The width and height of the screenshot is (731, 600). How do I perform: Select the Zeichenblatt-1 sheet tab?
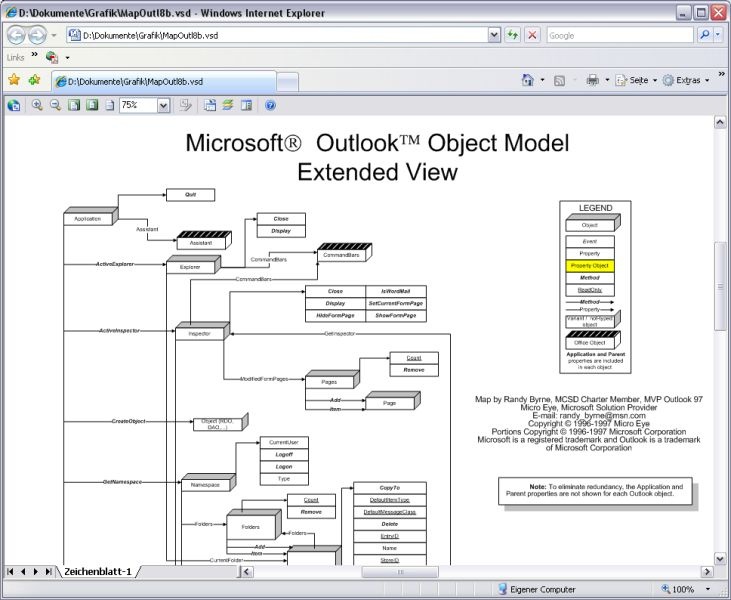click(x=98, y=571)
